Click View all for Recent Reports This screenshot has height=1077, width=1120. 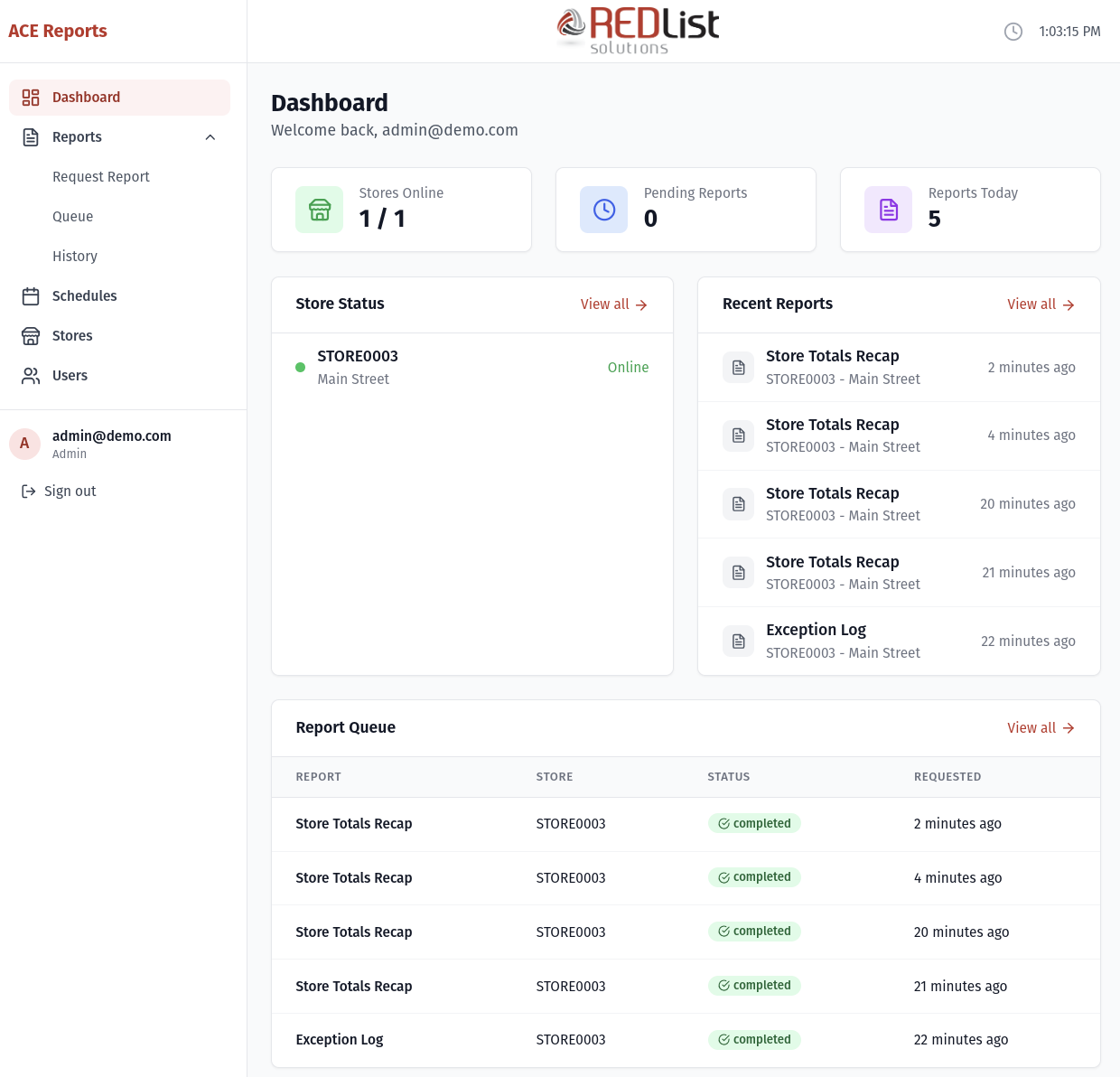[x=1040, y=304]
